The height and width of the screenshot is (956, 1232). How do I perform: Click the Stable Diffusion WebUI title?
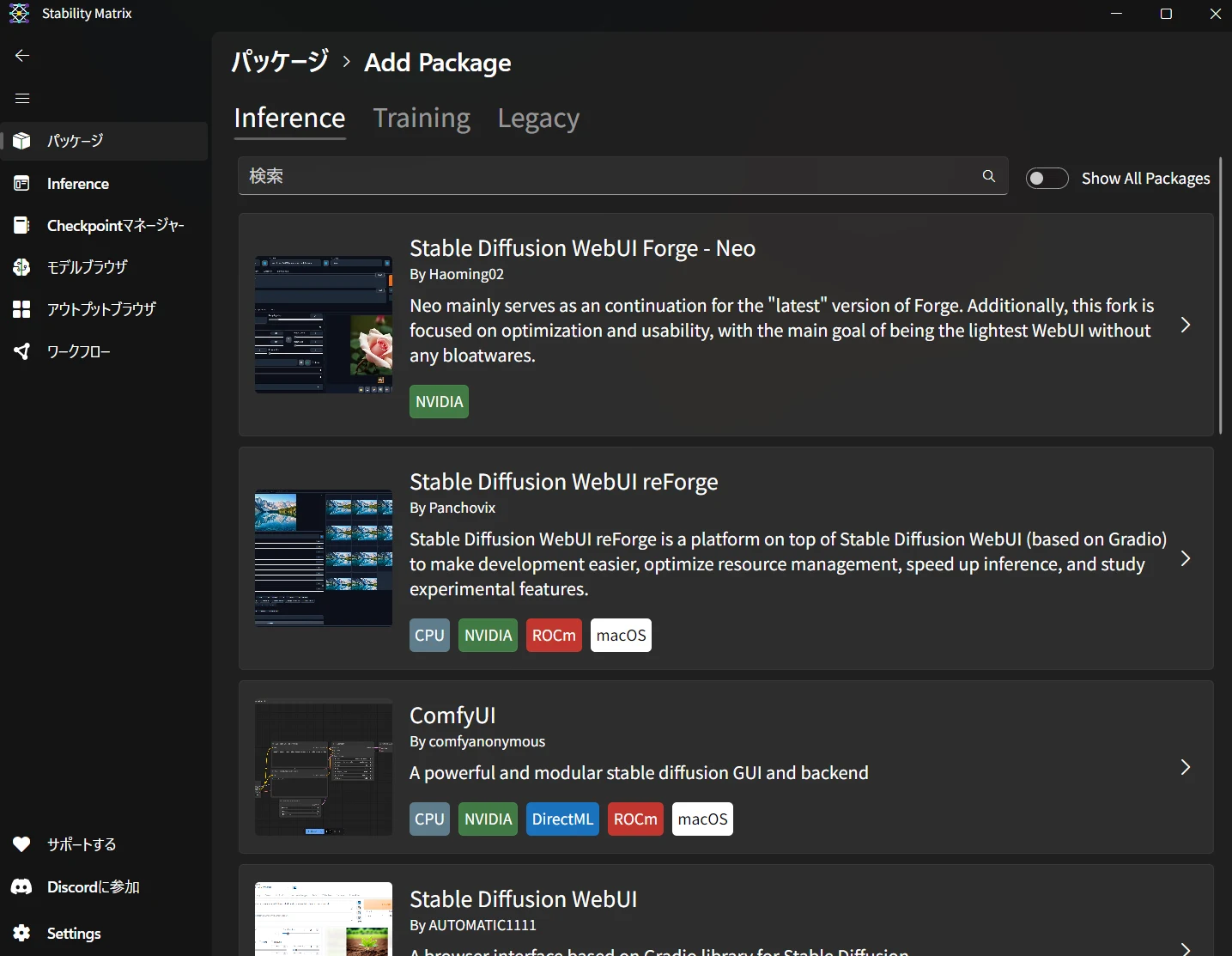coord(524,899)
